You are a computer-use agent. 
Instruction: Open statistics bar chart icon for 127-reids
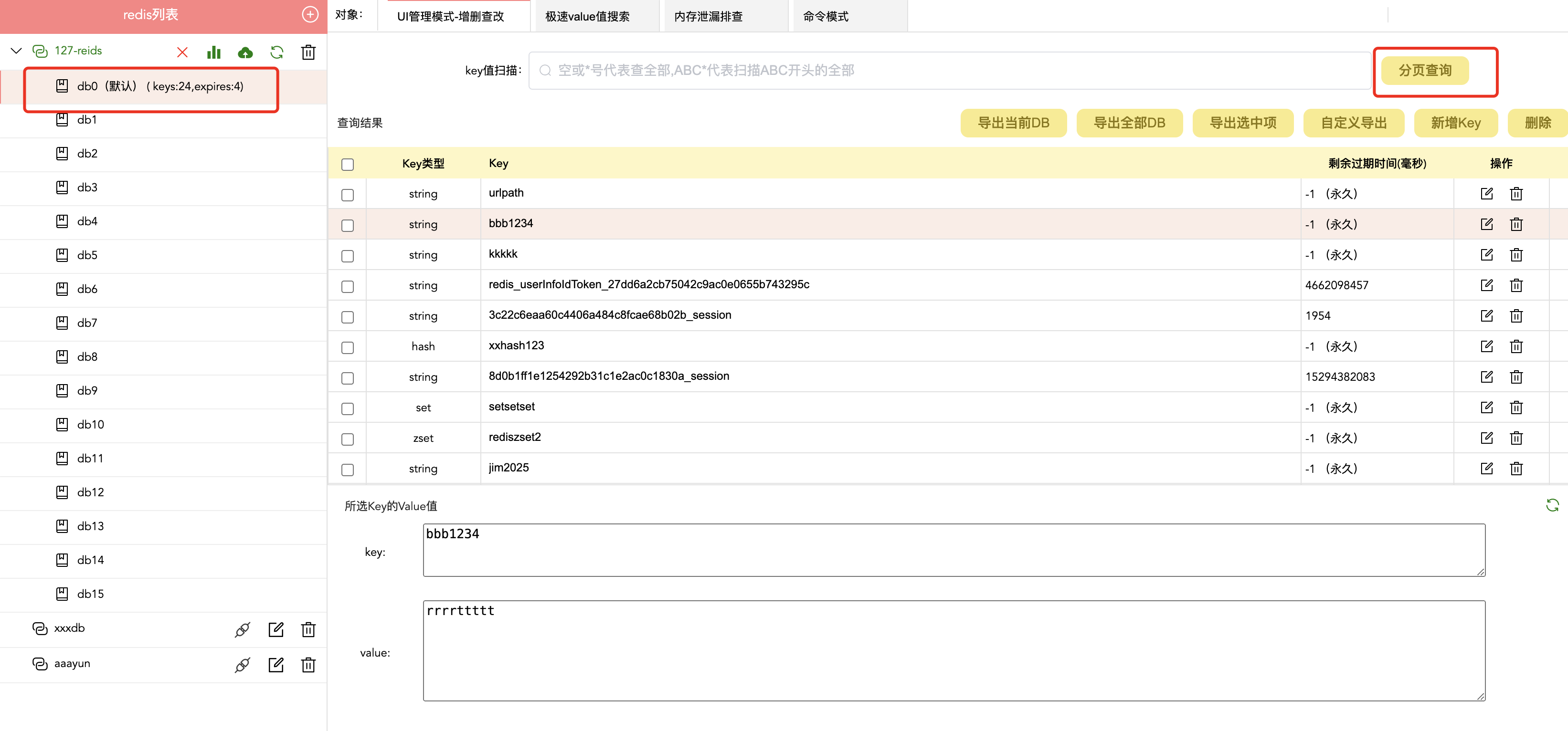point(213,52)
